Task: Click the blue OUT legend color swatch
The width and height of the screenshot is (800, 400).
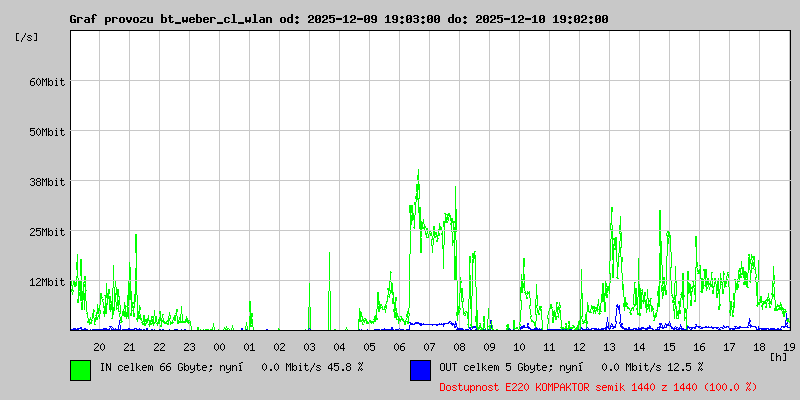Action: tap(420, 370)
